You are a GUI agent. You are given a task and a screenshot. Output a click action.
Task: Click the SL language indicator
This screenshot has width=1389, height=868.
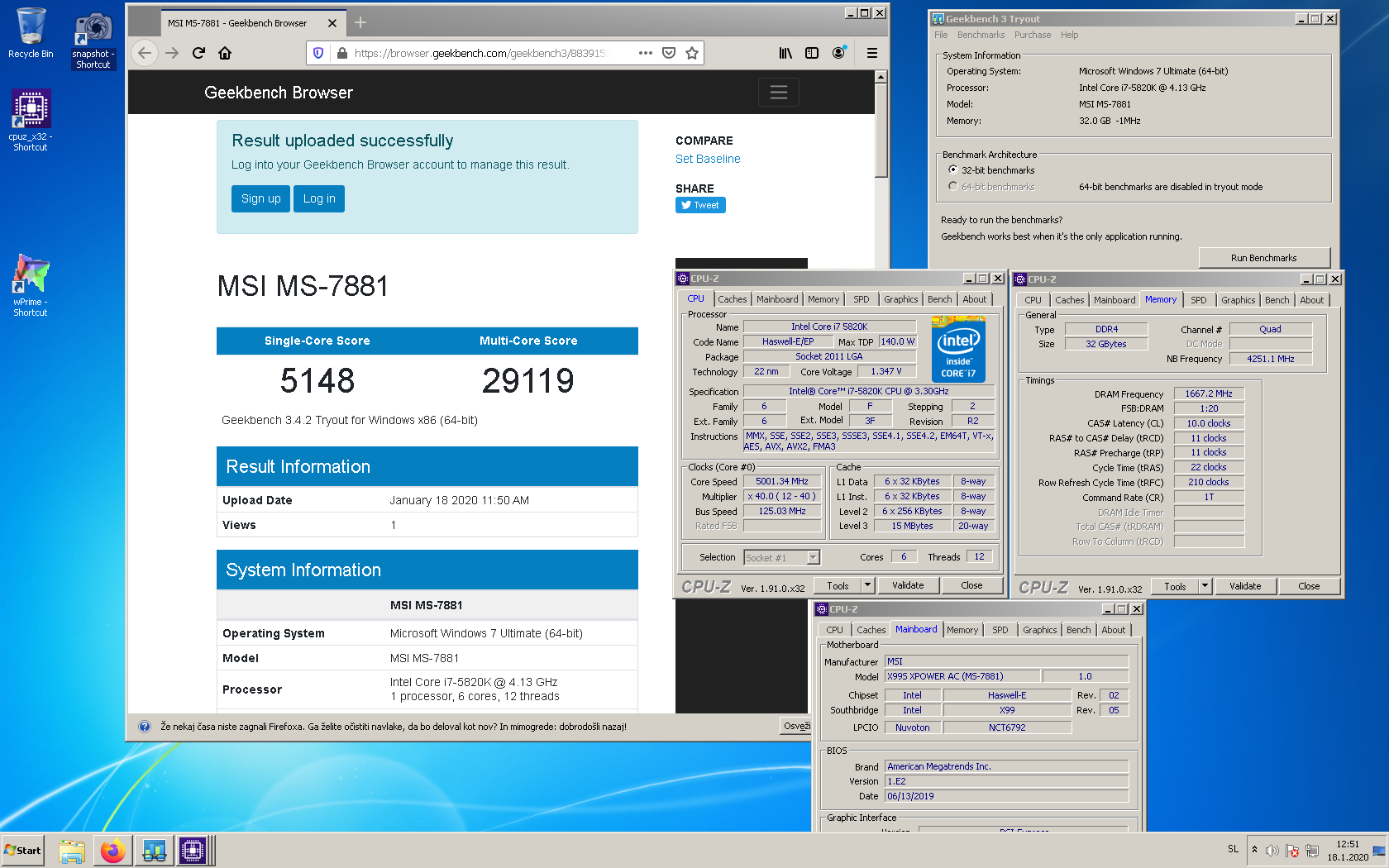(x=1234, y=850)
